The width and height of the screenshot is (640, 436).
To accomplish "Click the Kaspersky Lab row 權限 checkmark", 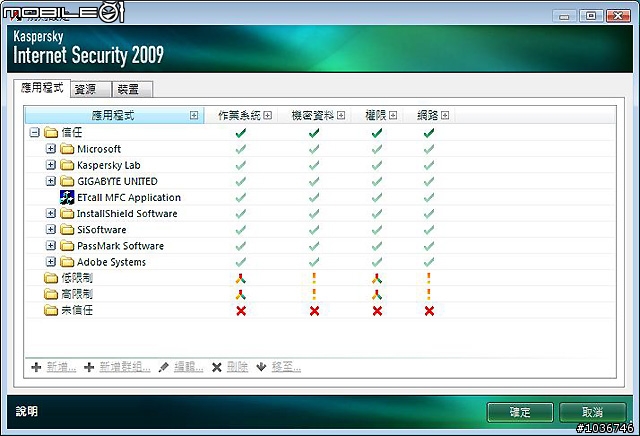I will click(377, 165).
